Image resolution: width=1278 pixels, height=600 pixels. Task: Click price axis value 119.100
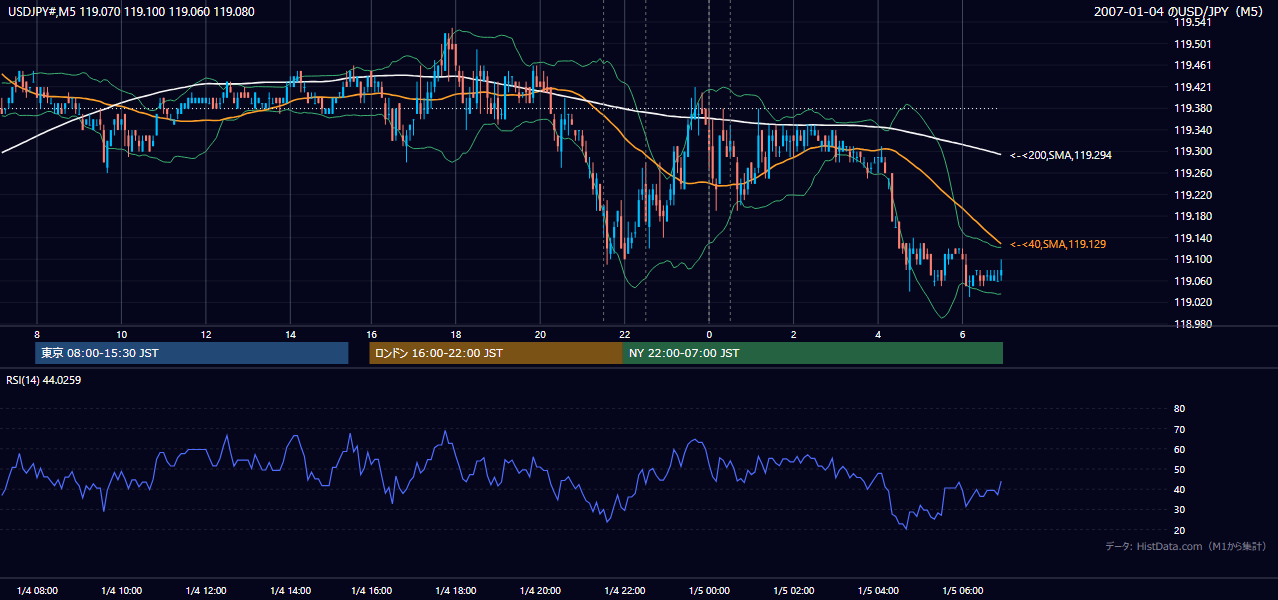1192,259
